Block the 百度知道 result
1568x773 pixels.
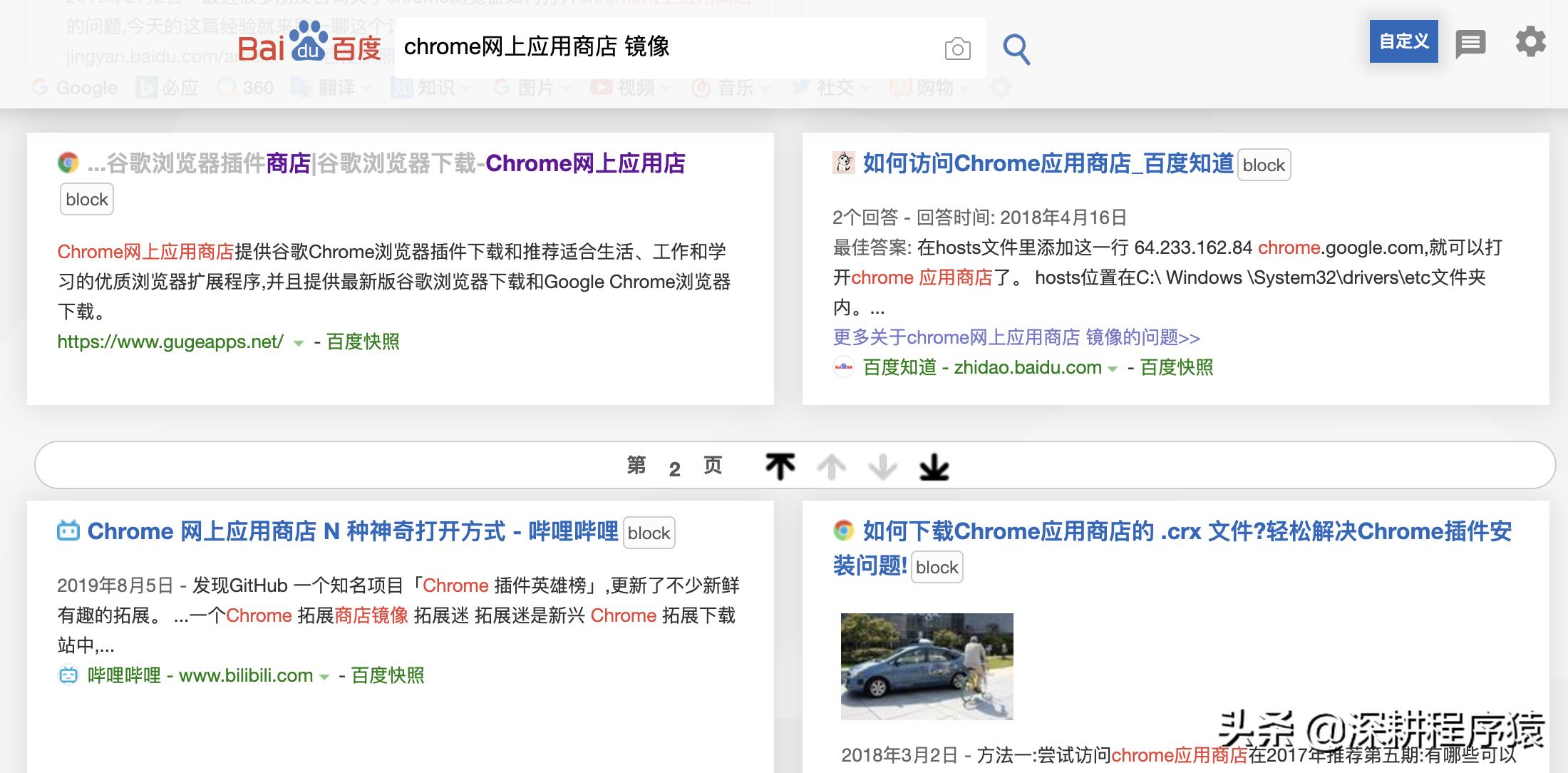point(1263,165)
